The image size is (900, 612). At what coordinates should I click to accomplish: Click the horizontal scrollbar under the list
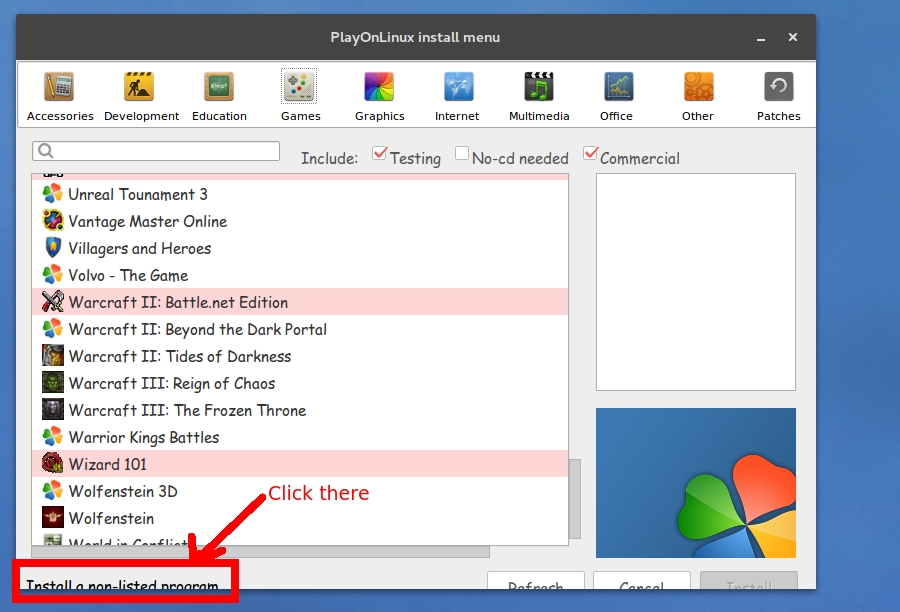coord(261,551)
